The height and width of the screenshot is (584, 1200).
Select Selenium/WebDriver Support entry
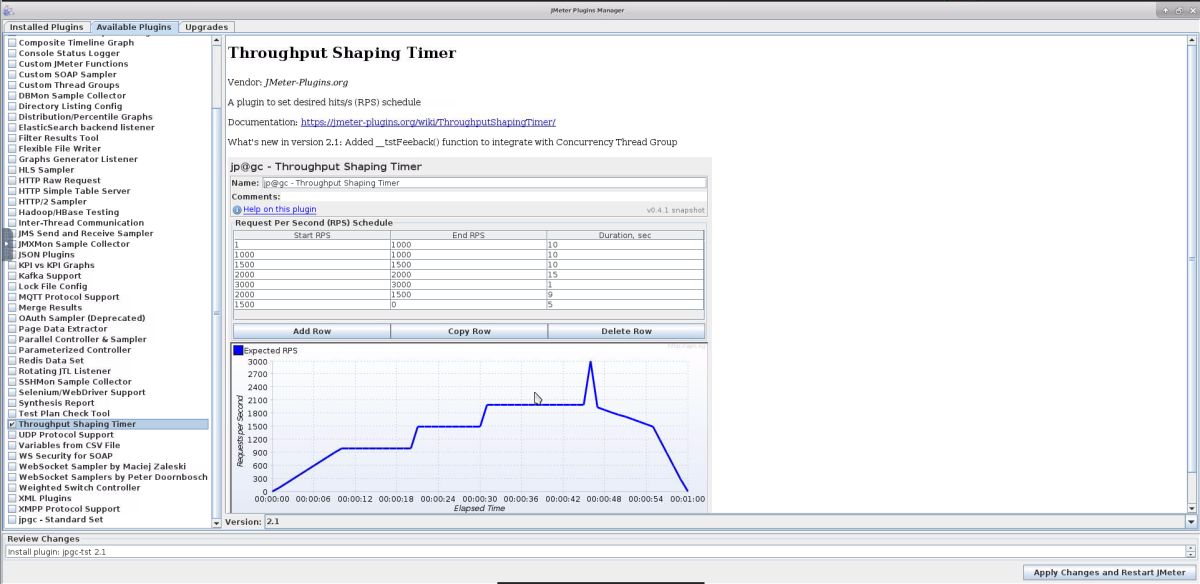coord(82,393)
